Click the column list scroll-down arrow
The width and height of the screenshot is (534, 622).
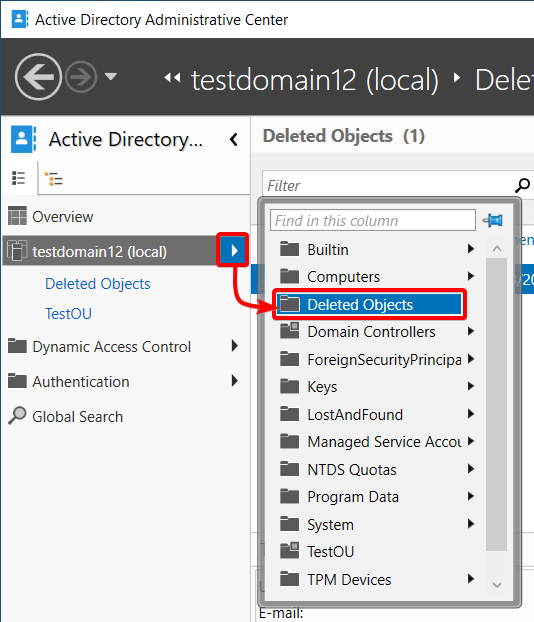(x=497, y=585)
